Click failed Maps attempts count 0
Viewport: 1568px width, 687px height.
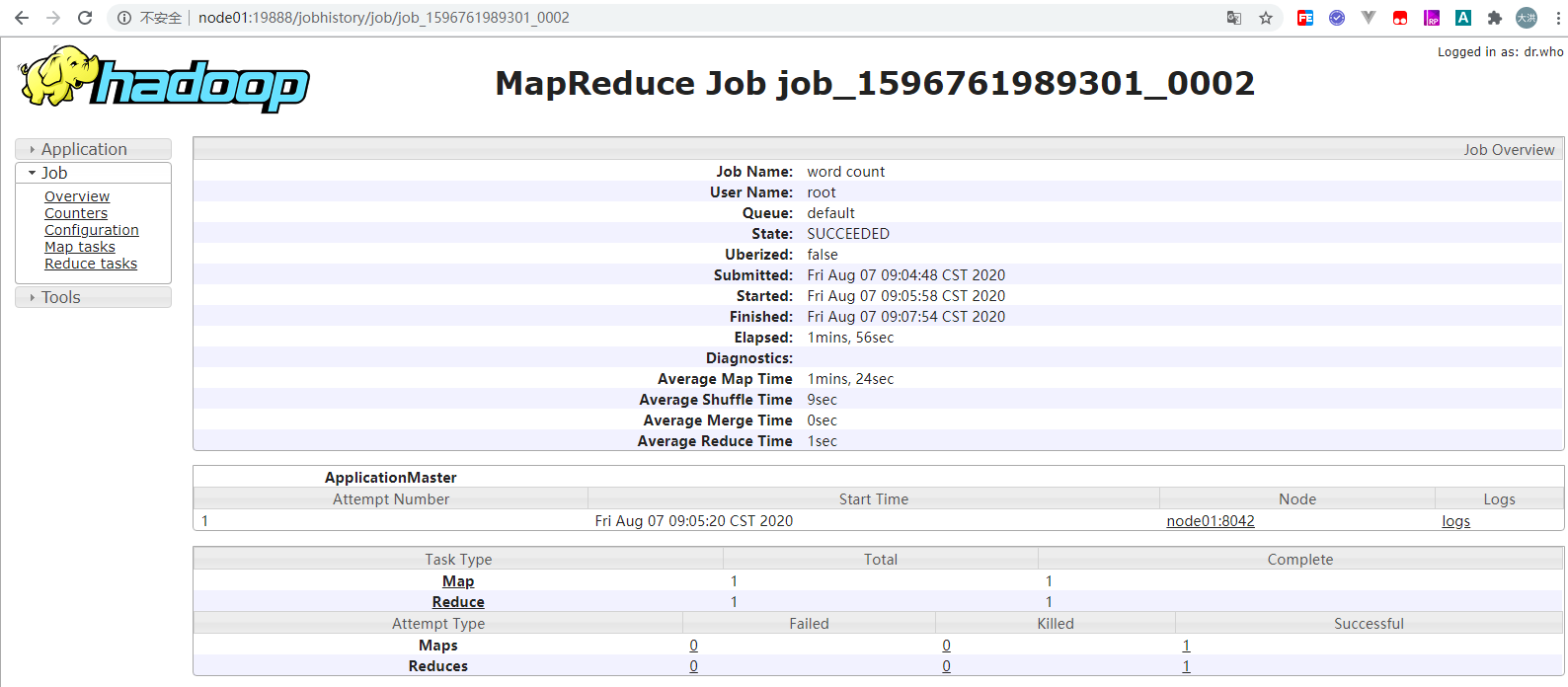point(693,646)
